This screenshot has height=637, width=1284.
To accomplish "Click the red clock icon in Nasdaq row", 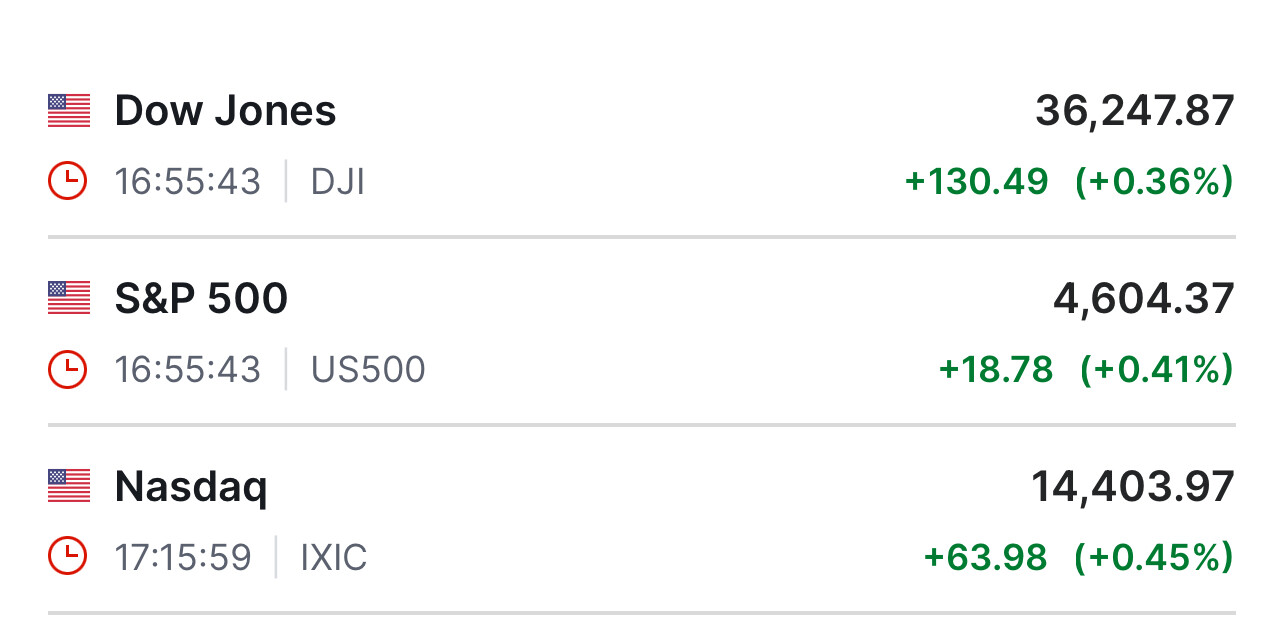I will coord(68,557).
